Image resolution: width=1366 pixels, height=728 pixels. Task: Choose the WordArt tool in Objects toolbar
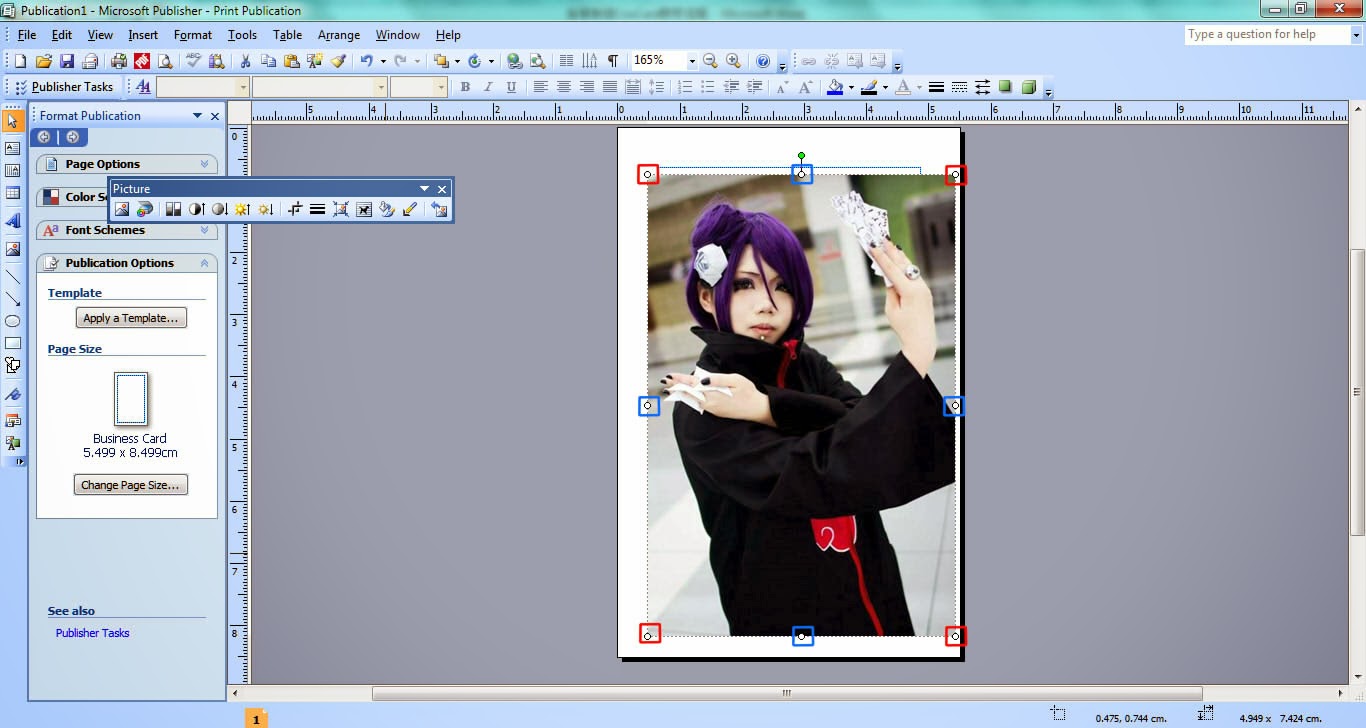pos(13,220)
